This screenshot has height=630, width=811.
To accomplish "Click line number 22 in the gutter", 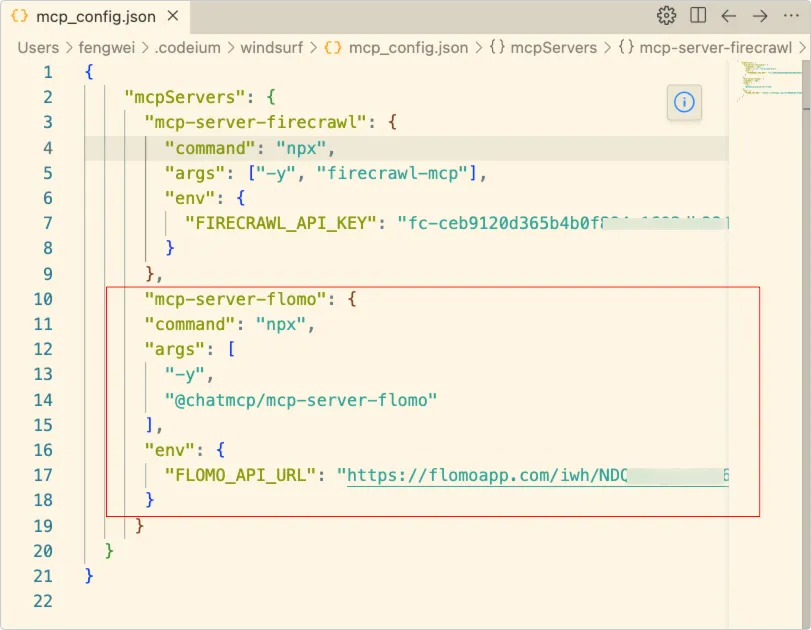I will [43, 601].
